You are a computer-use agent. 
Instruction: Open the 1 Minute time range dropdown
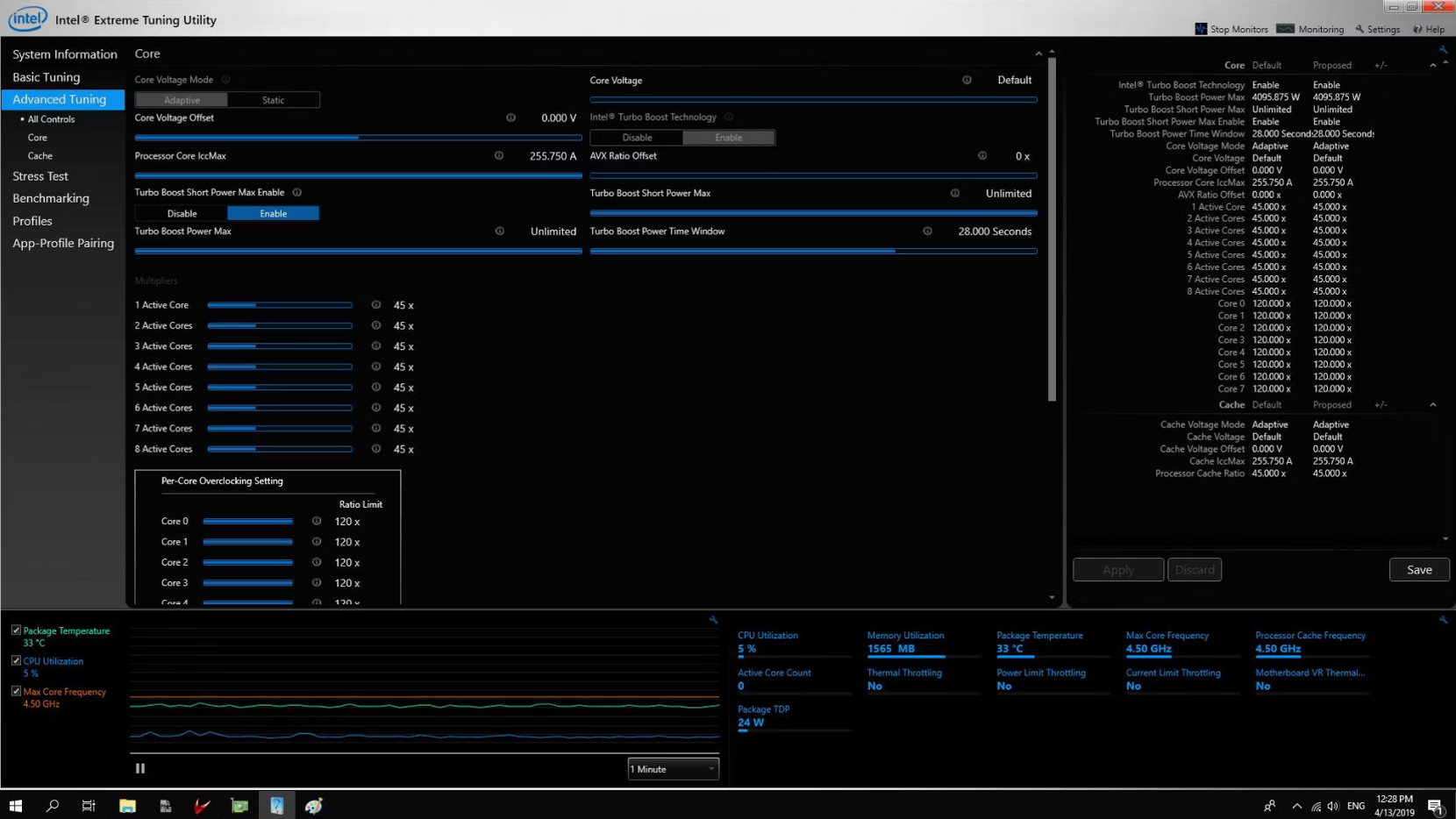[673, 769]
